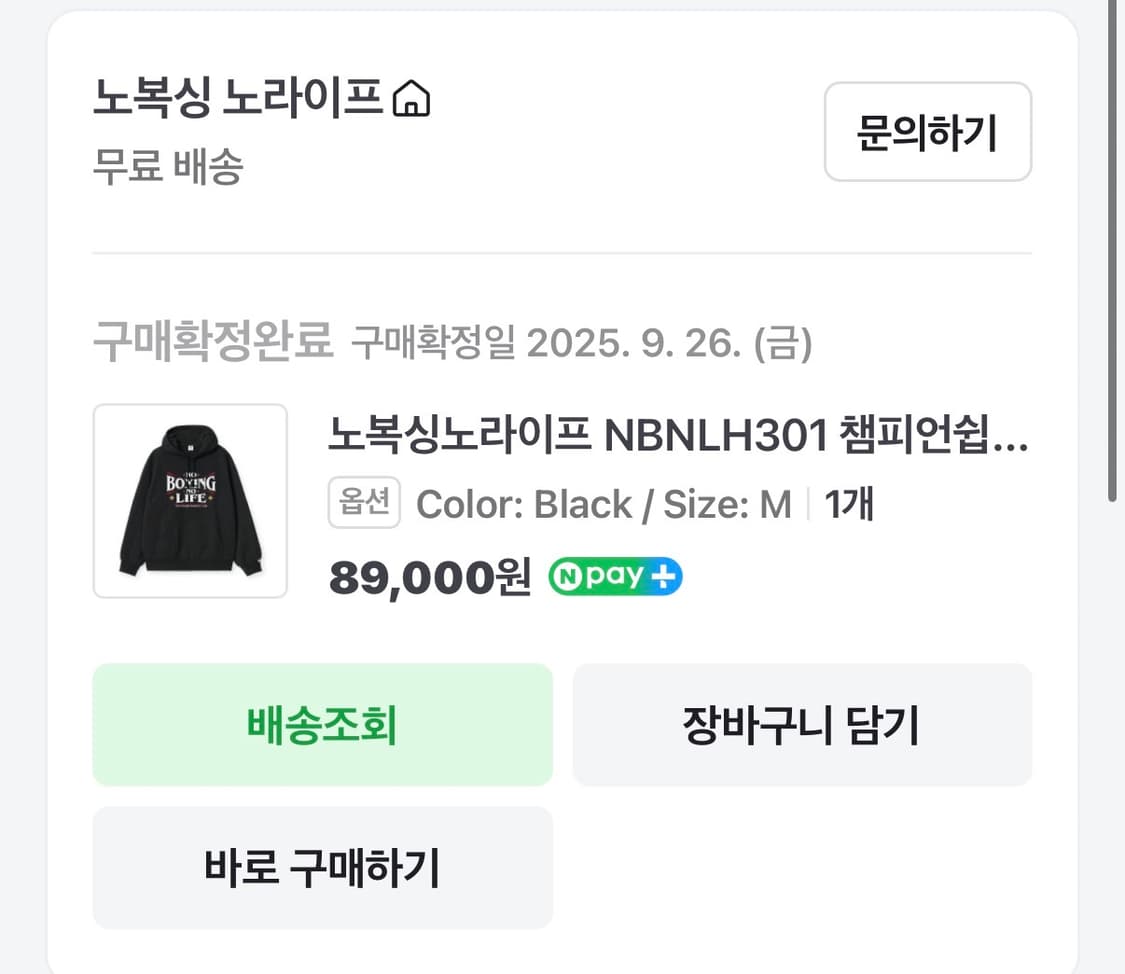Select the 배송조회 delivery tracking button

(x=322, y=724)
